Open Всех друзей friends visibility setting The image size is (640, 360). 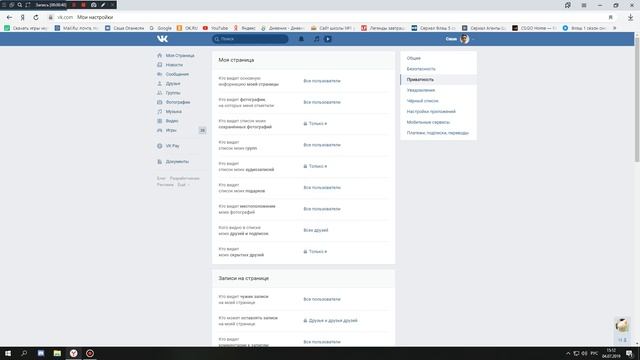click(316, 230)
